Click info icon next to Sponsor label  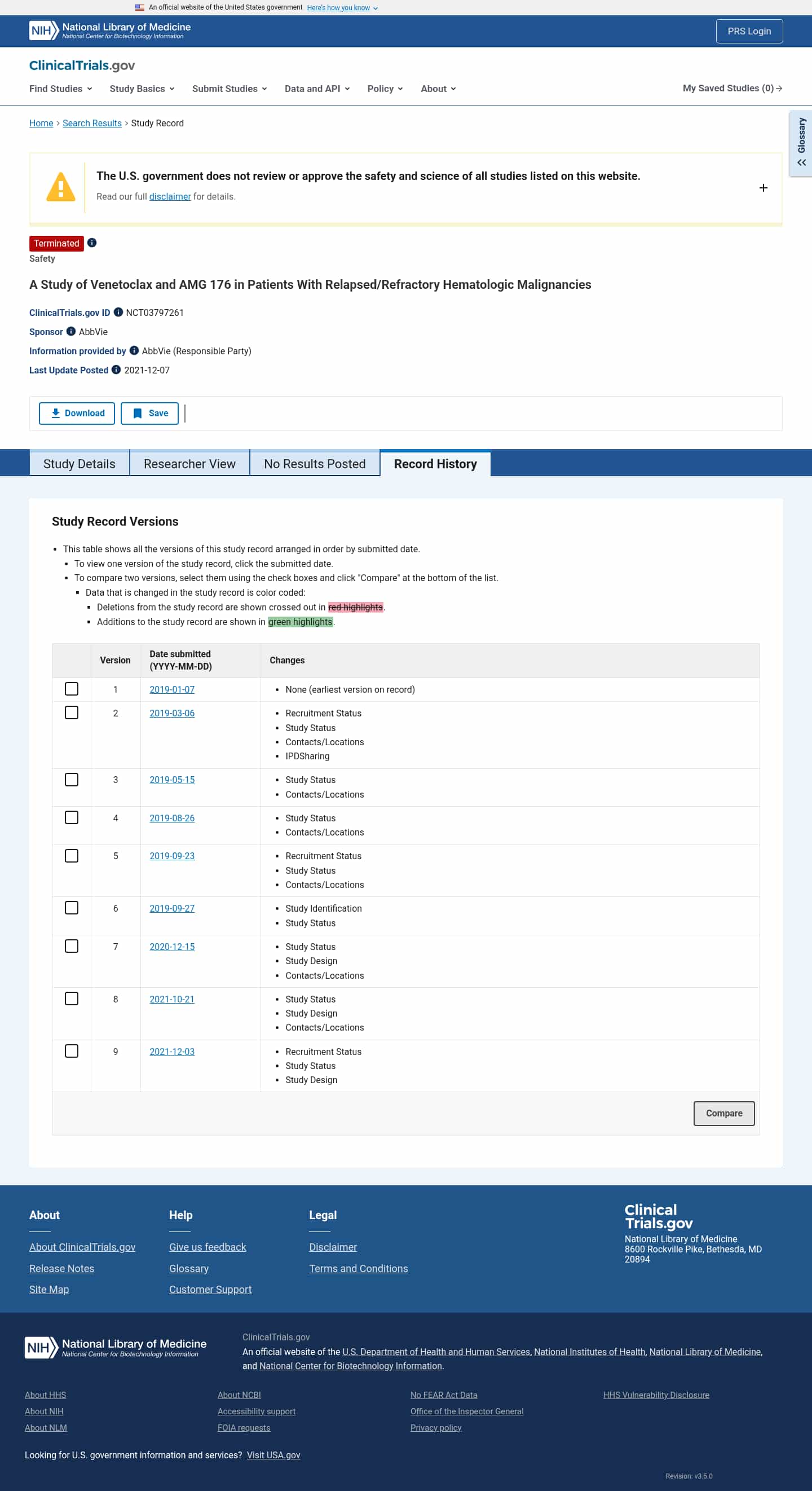[71, 332]
